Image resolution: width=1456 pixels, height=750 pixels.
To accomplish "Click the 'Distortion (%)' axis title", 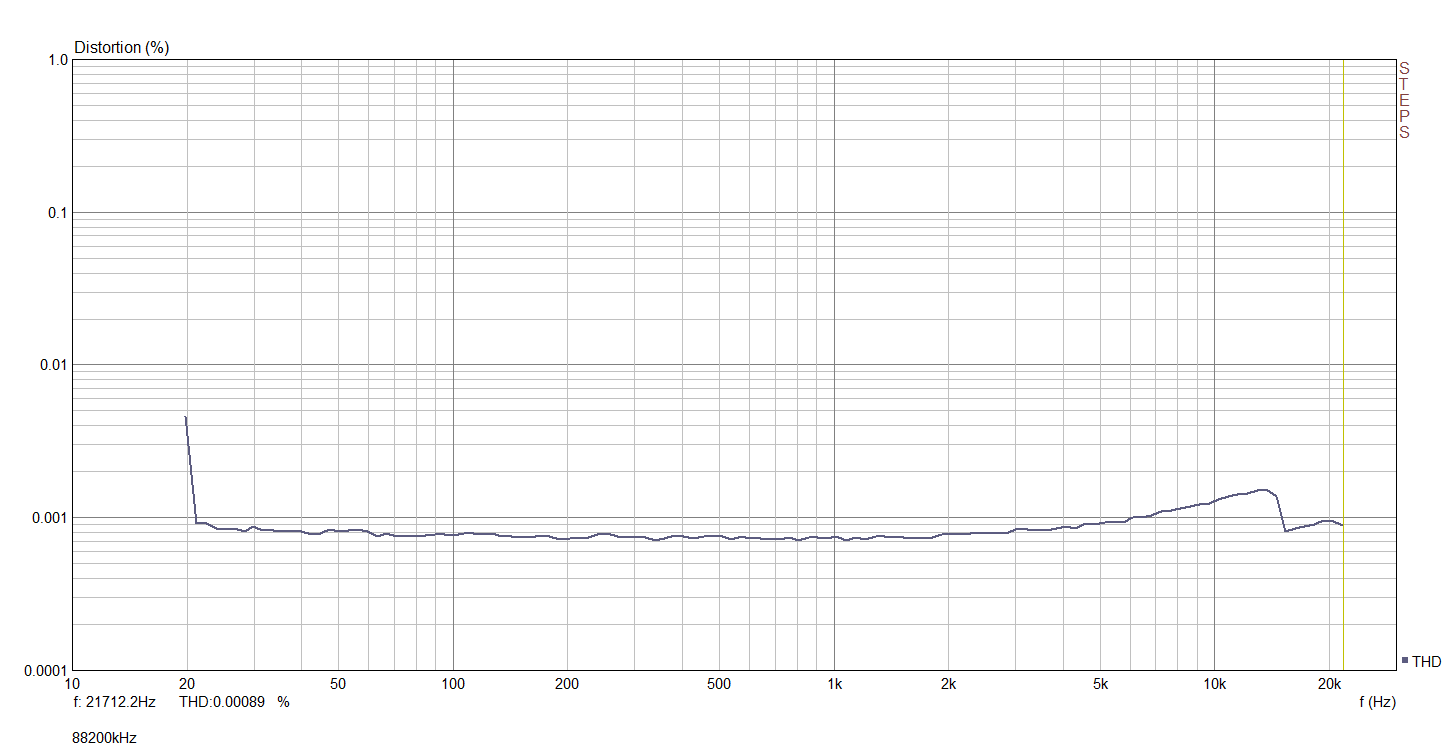I will pos(122,47).
